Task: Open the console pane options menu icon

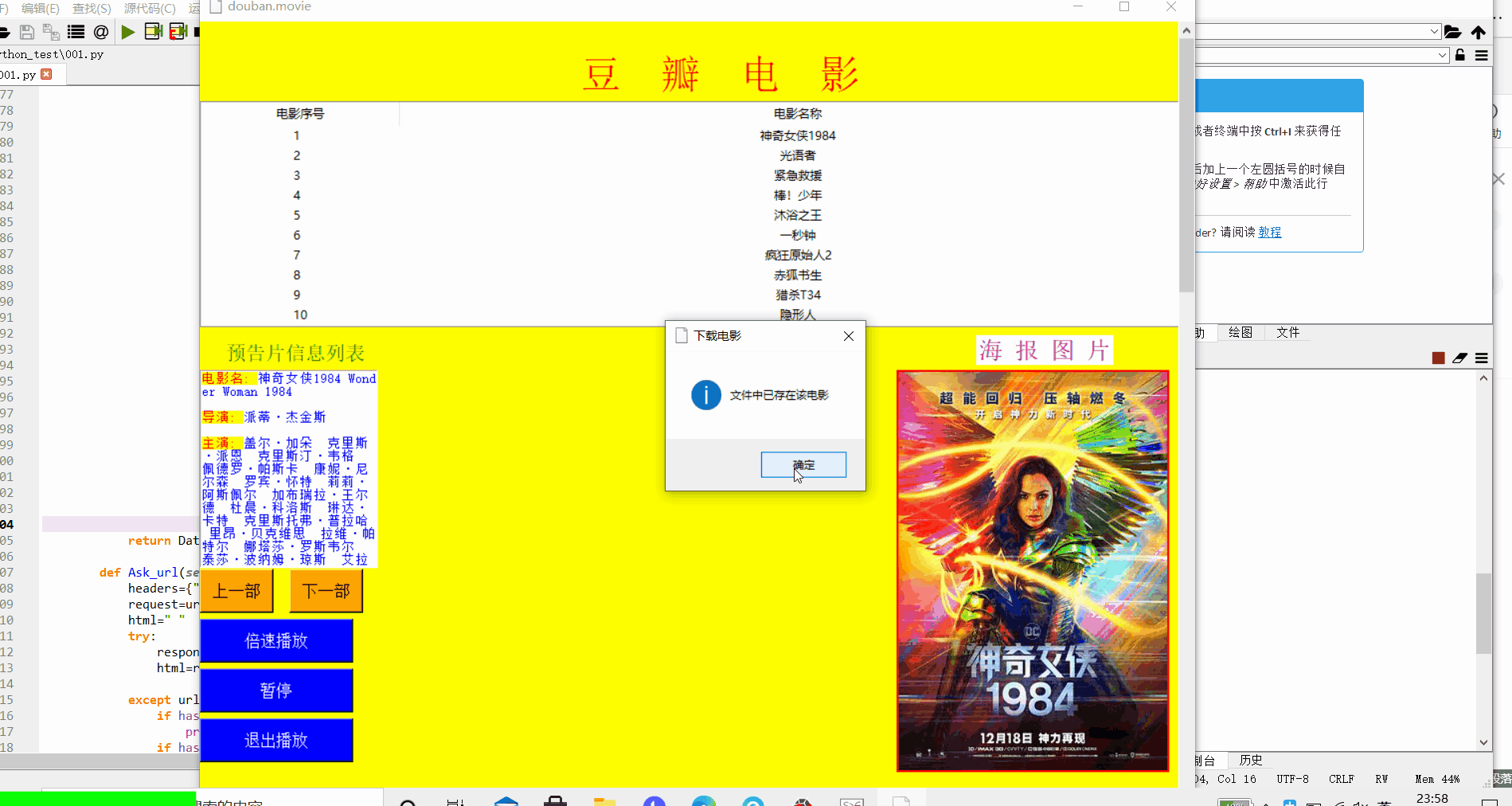Action: coord(1482,358)
